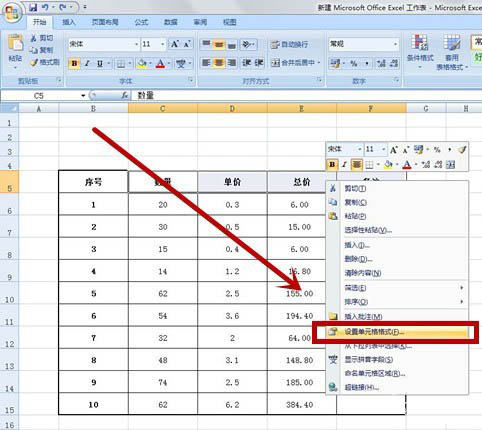Choose Clear Contents (清除内容) in context menu
This screenshot has width=482, height=430.
397,273
